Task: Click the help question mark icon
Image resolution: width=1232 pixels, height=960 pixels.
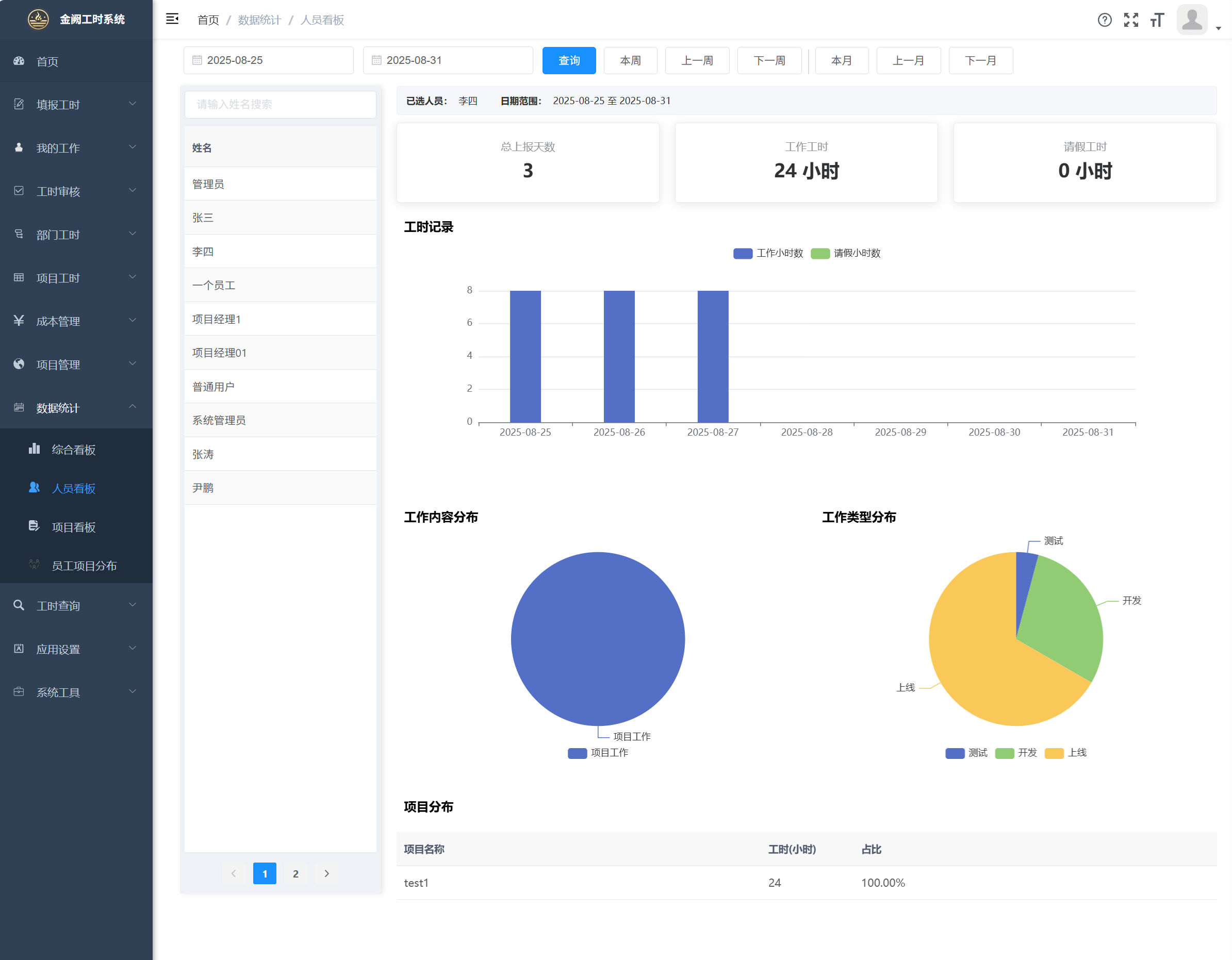Action: click(x=1105, y=20)
